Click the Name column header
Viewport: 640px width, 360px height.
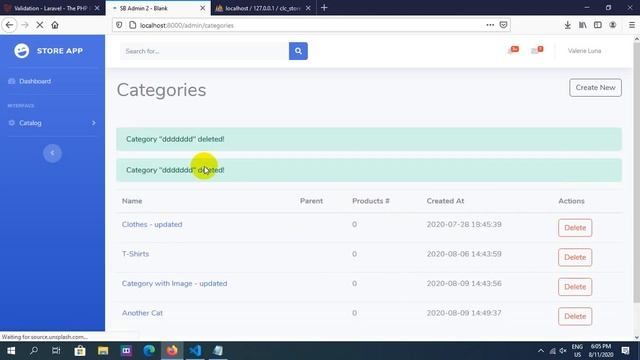coord(132,201)
